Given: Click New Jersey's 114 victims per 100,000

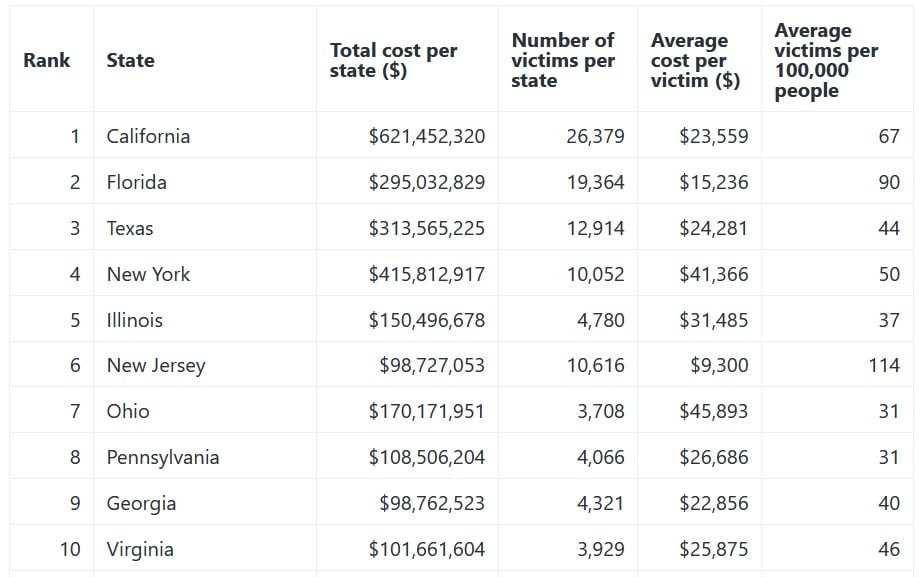Looking at the screenshot, I should click(x=884, y=365).
